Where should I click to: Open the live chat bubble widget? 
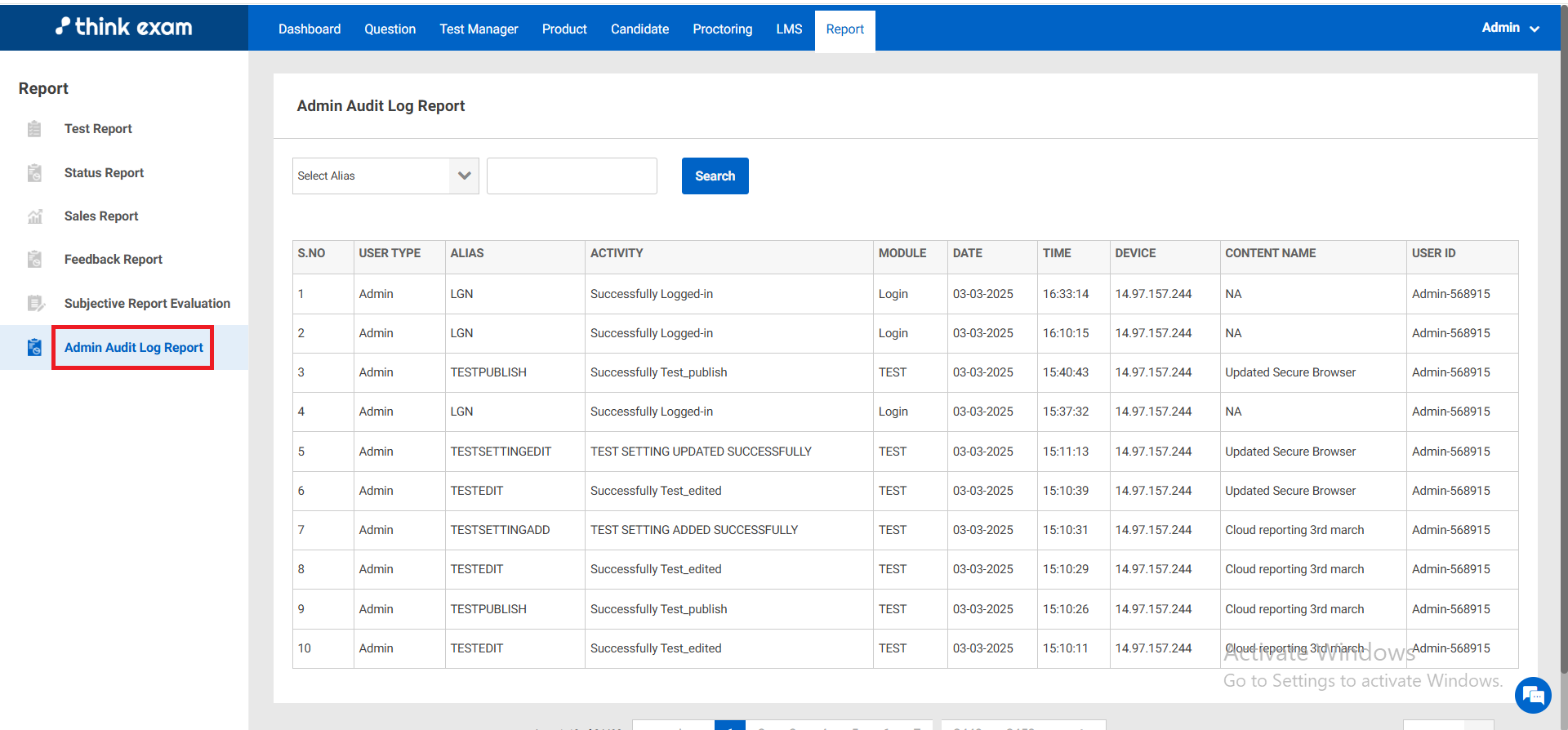coord(1533,695)
